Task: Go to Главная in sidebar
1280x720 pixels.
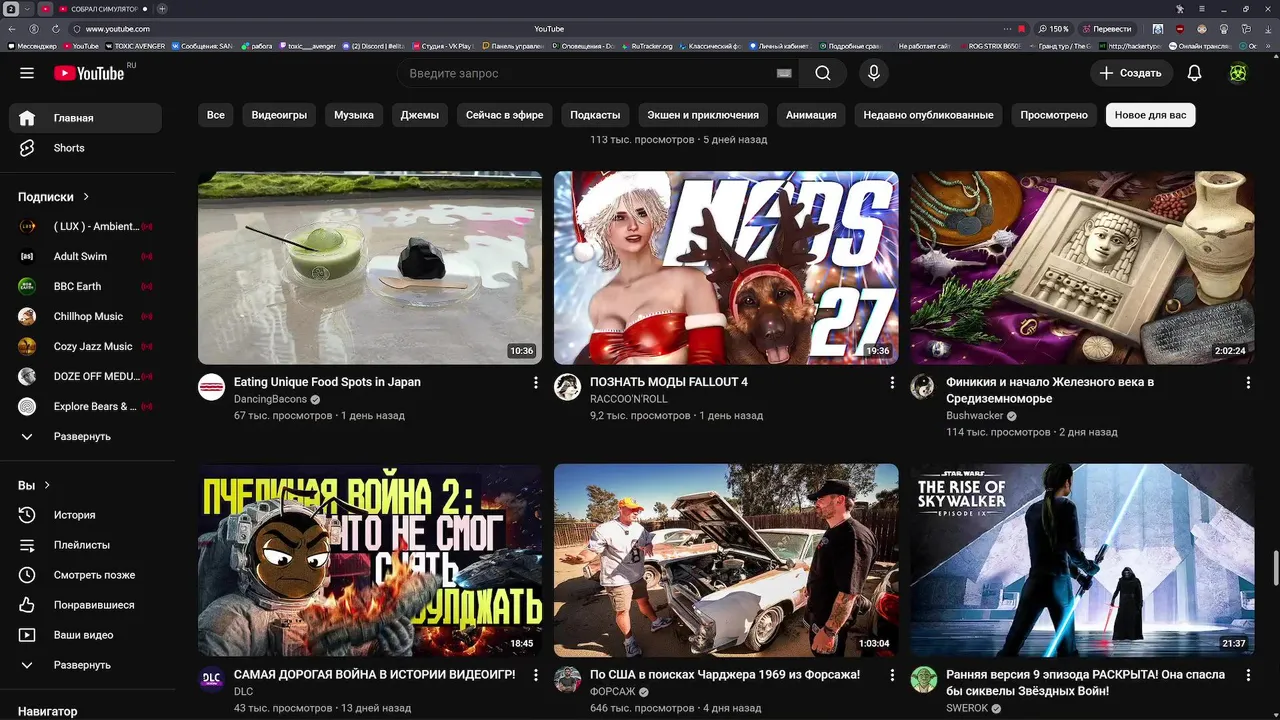Action: click(85, 118)
